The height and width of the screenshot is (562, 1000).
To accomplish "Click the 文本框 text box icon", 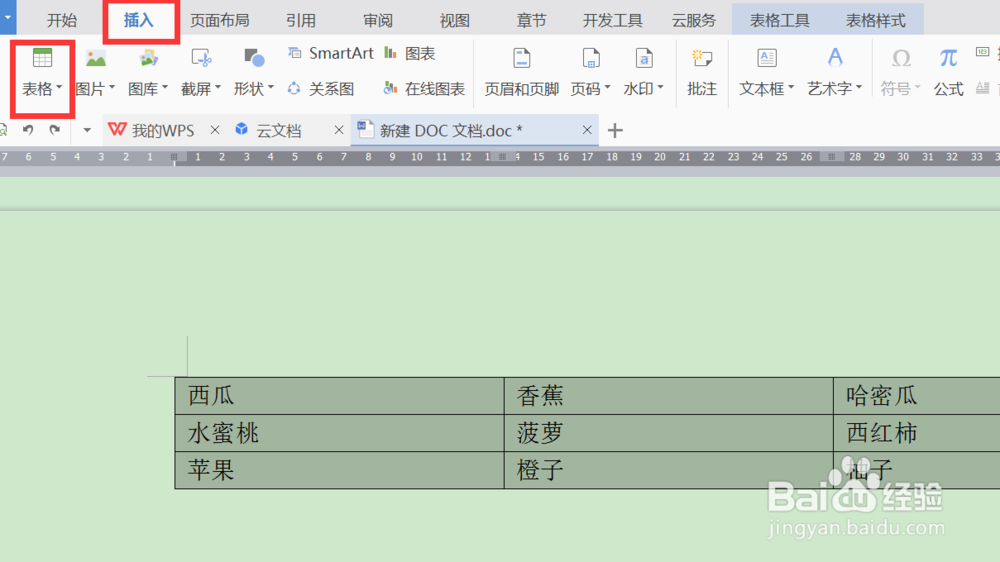I will [x=767, y=59].
